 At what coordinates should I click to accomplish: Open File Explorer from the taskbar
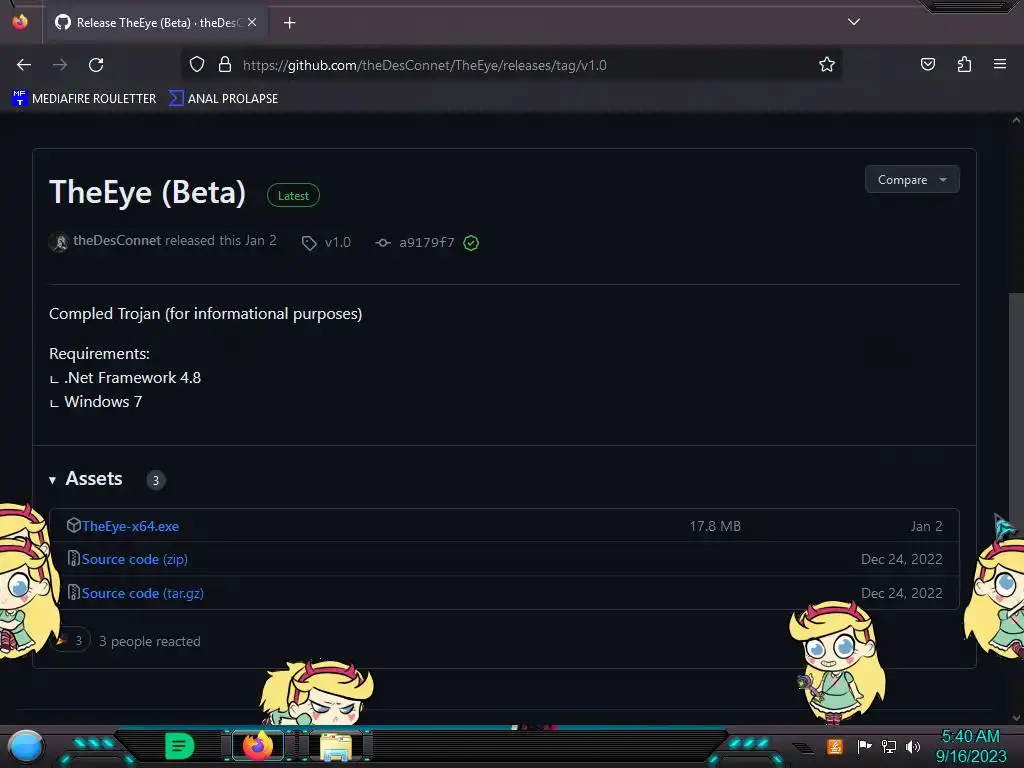tap(336, 746)
